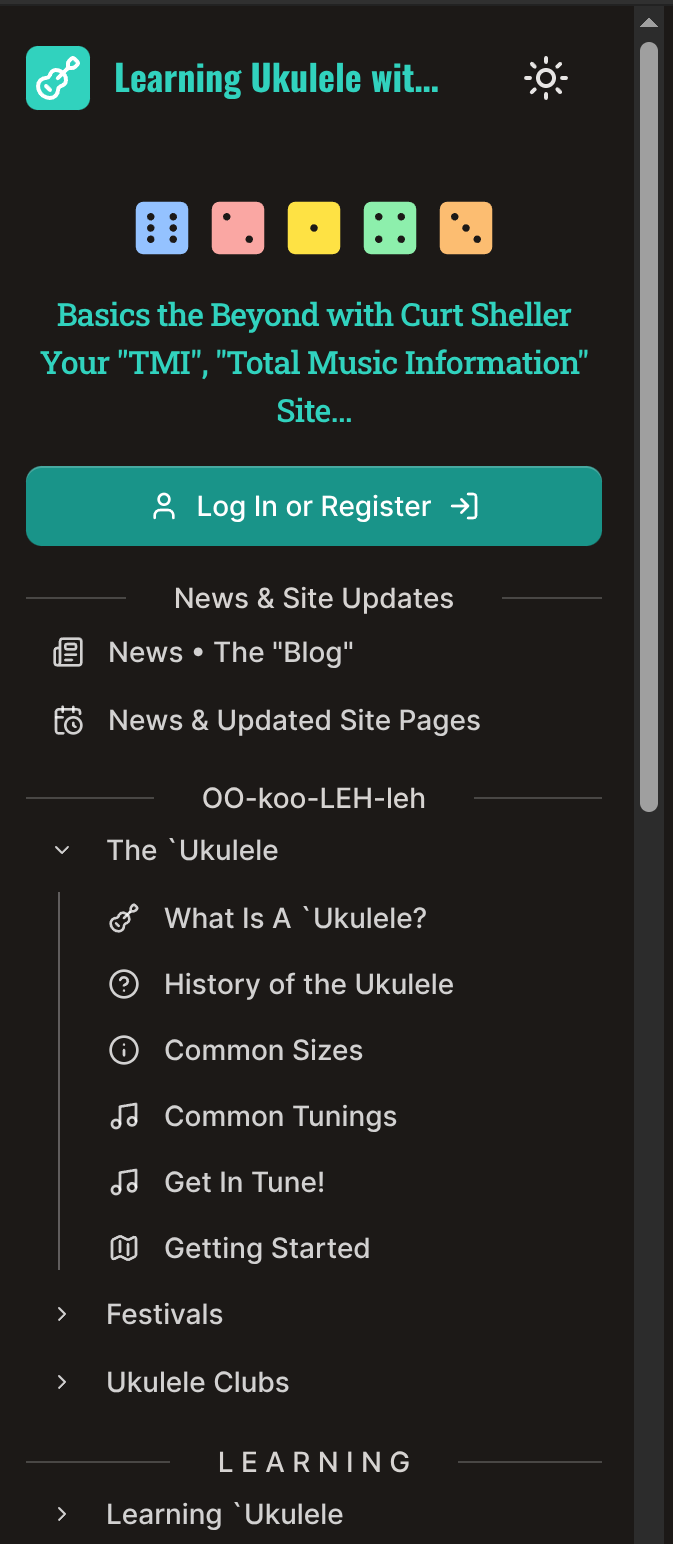Select the music note icon beside Common Tunings
This screenshot has width=673, height=1544.
(123, 1115)
